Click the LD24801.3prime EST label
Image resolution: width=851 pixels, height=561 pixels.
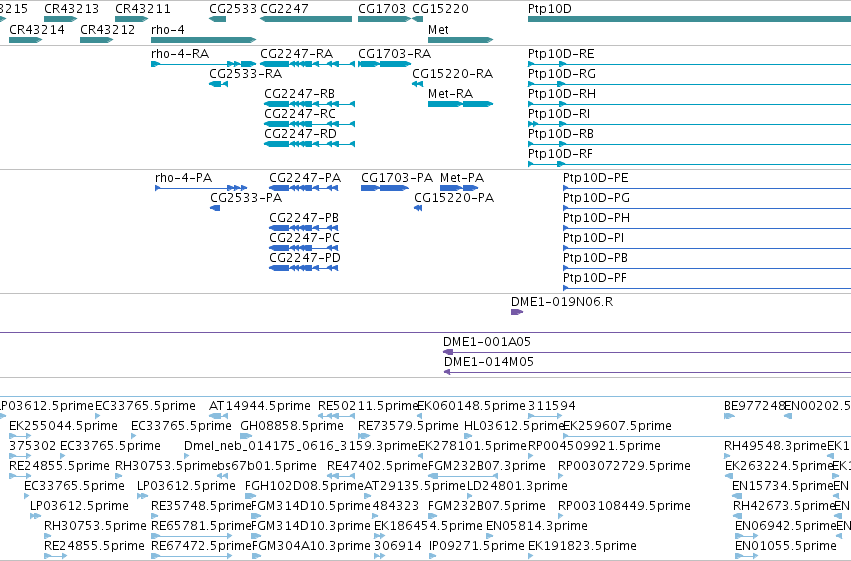(517, 485)
